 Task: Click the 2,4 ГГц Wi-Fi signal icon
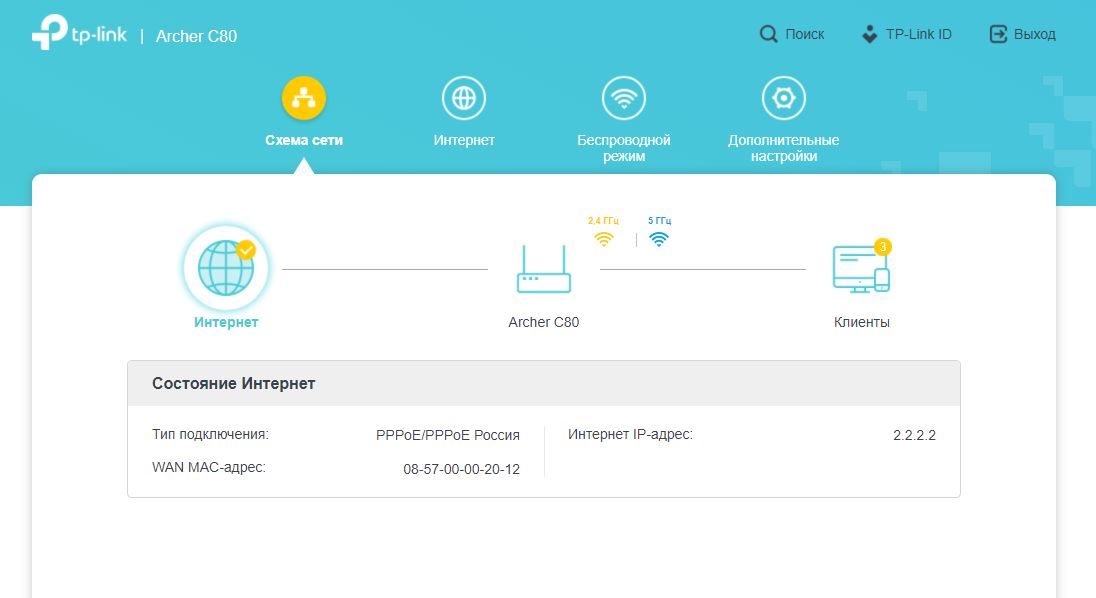click(x=603, y=239)
